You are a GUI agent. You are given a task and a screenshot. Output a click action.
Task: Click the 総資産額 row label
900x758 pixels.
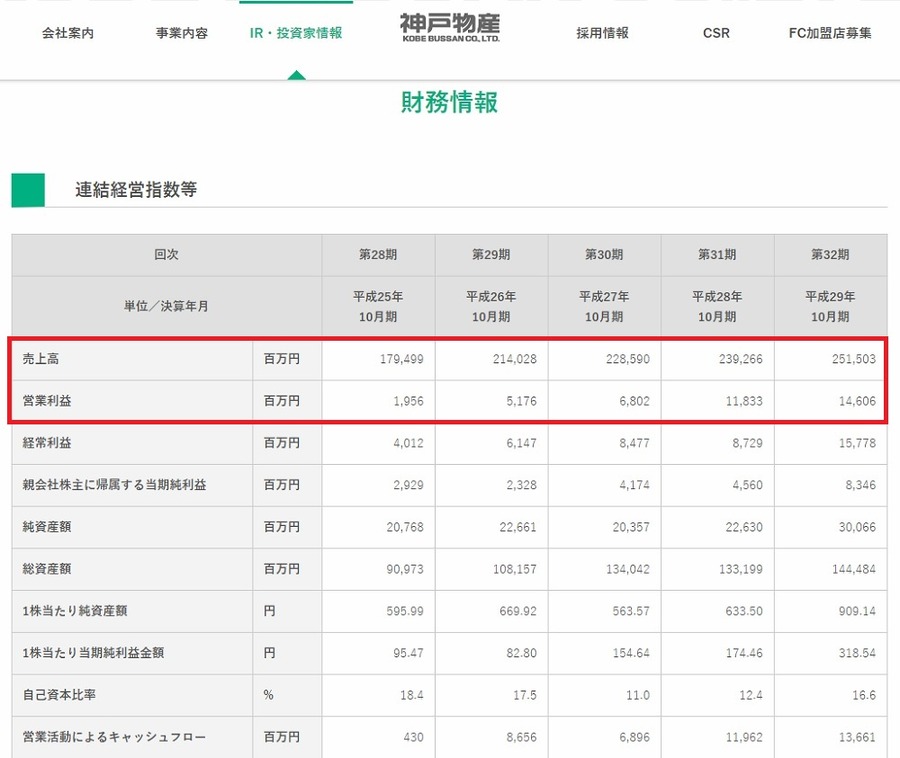coord(47,569)
